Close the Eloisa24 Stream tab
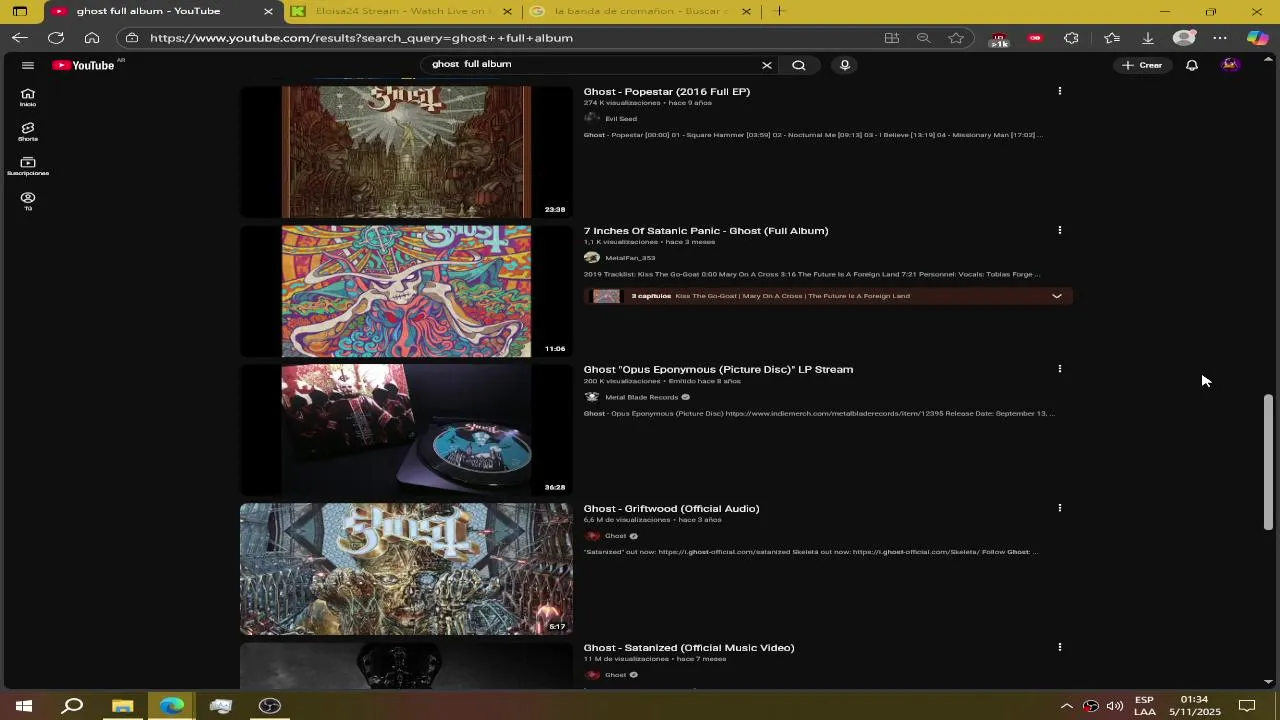The height and width of the screenshot is (720, 1280). [507, 11]
